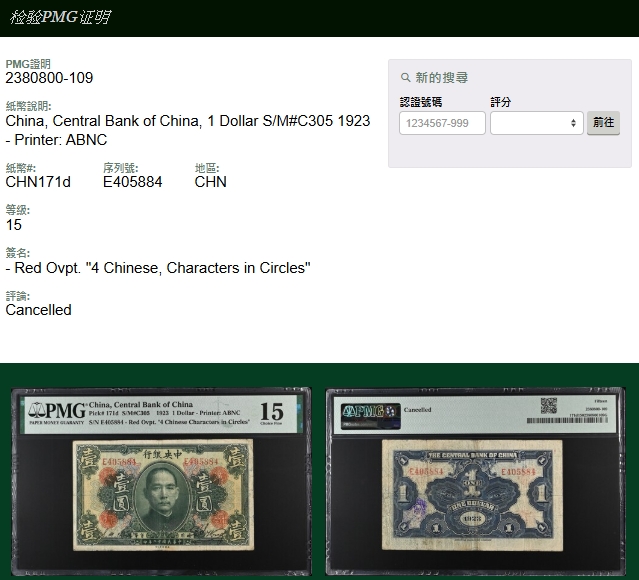639x580 pixels.
Task: Click the CHN171d note number
Action: [x=38, y=182]
